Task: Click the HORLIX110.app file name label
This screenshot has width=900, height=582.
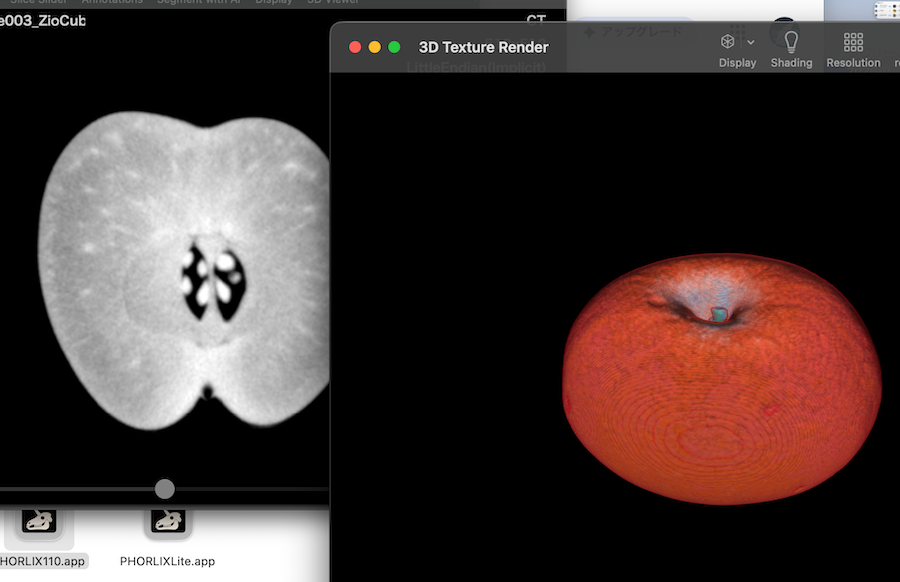Action: coord(42,561)
